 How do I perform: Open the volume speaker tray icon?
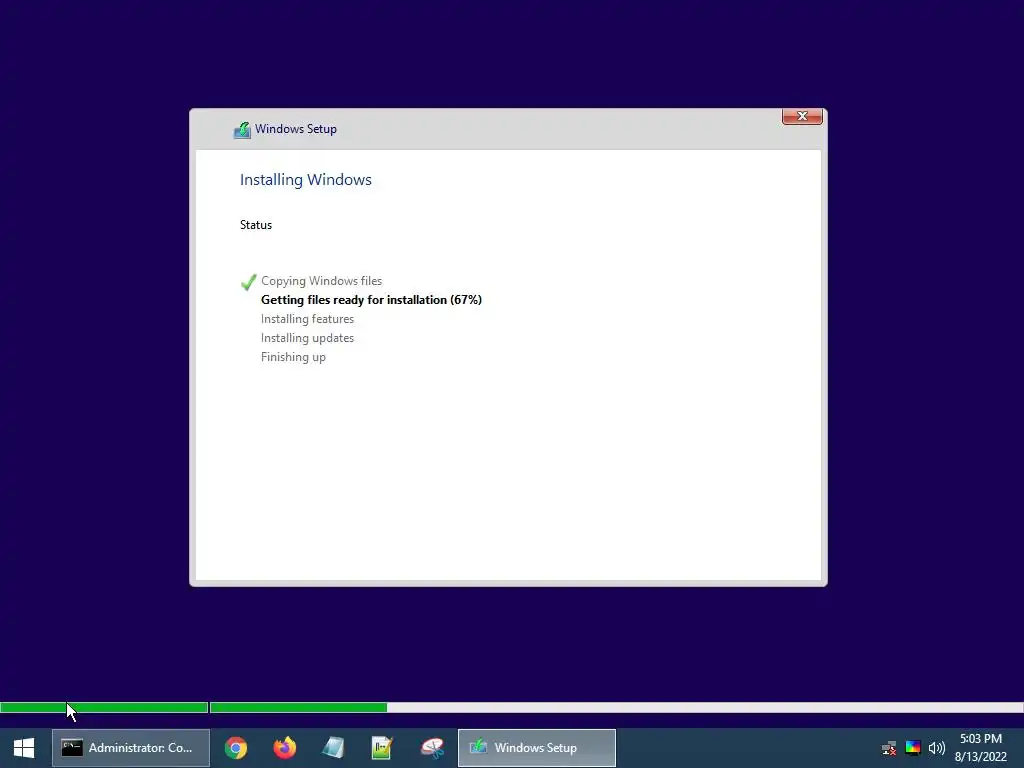[936, 748]
